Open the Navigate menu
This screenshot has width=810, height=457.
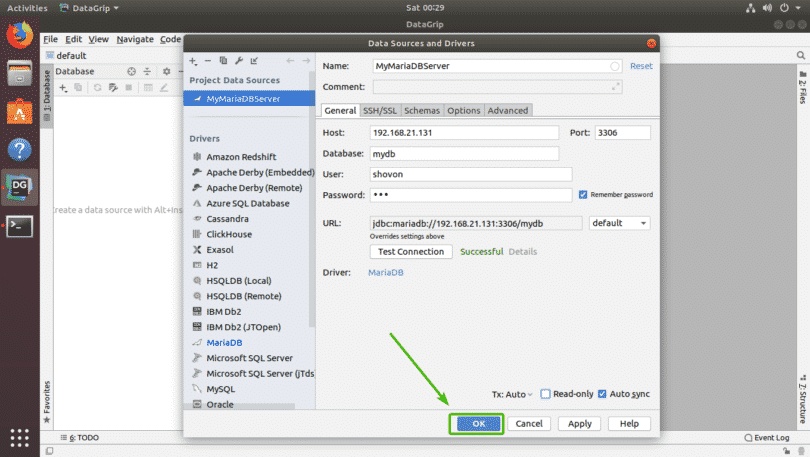click(135, 39)
